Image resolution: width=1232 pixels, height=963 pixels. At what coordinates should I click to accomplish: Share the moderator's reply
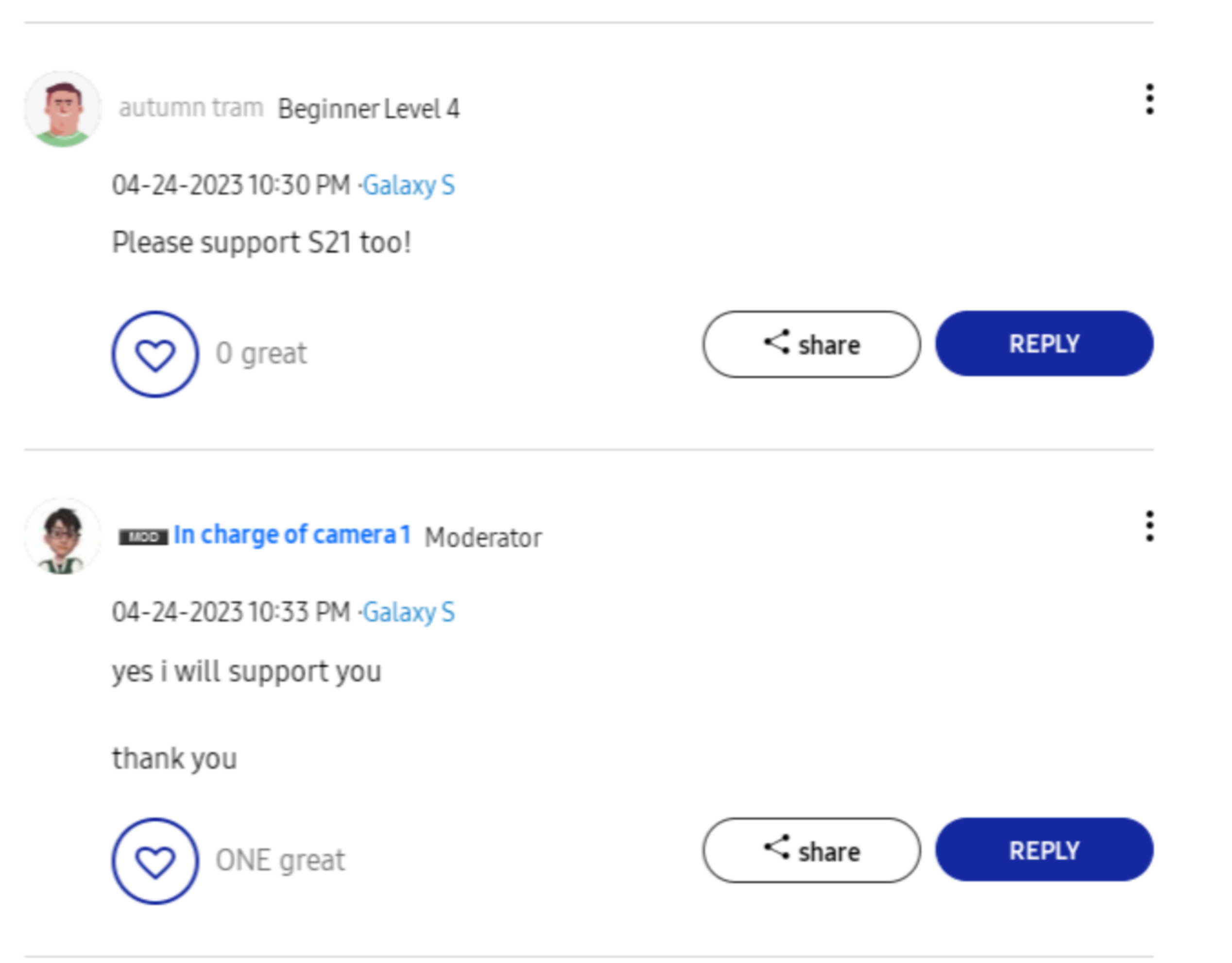click(811, 850)
